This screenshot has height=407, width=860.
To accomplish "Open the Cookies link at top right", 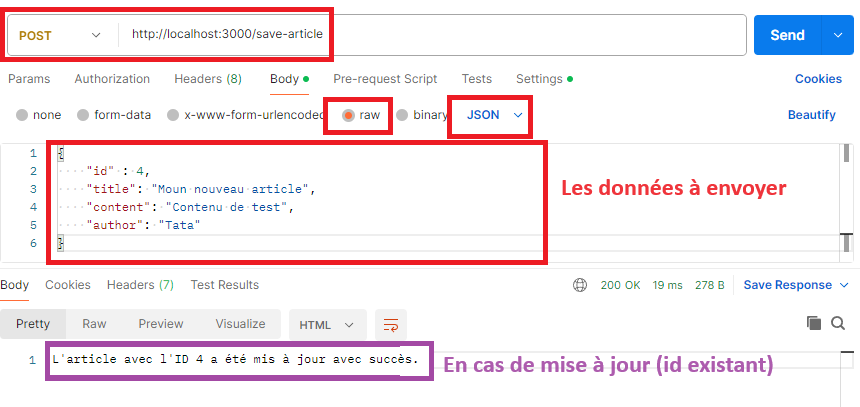I will coord(818,79).
